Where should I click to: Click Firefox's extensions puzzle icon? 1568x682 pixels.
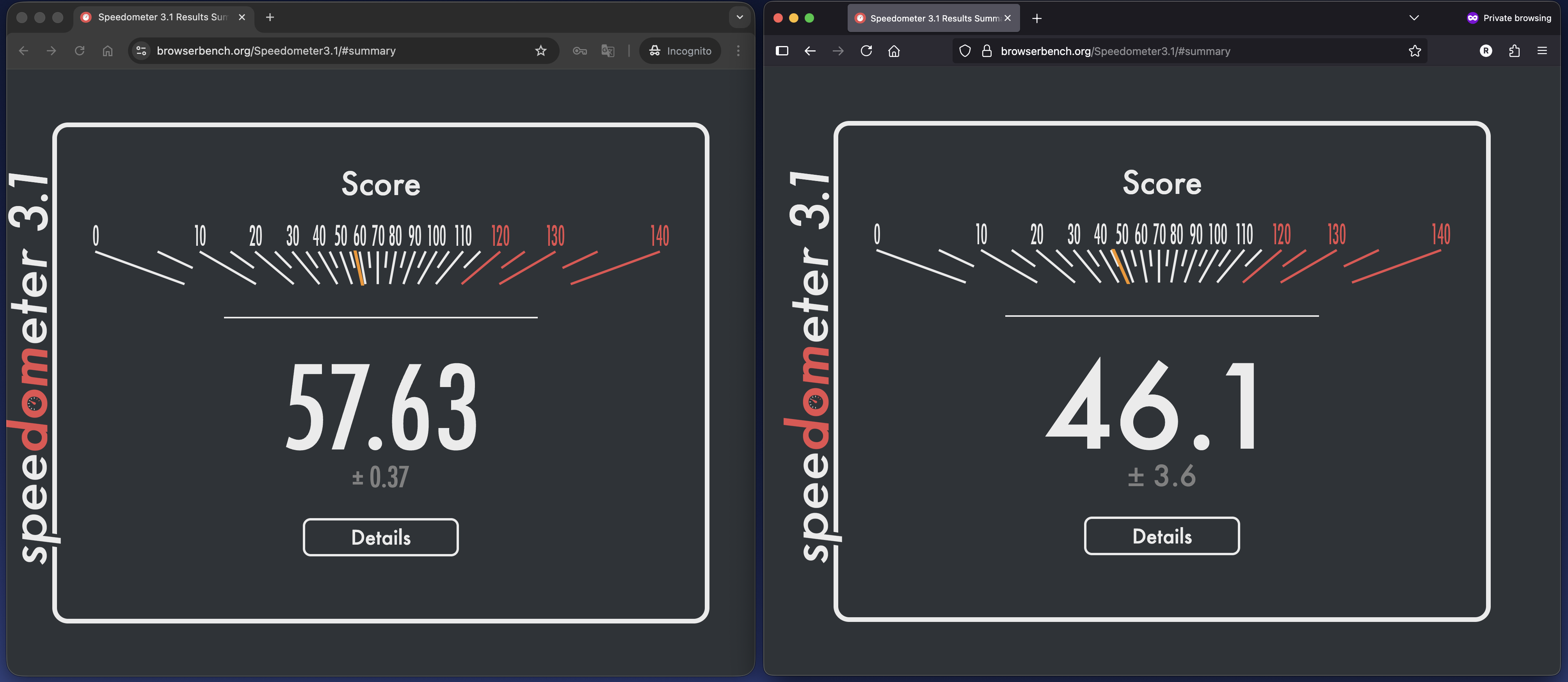click(x=1515, y=51)
